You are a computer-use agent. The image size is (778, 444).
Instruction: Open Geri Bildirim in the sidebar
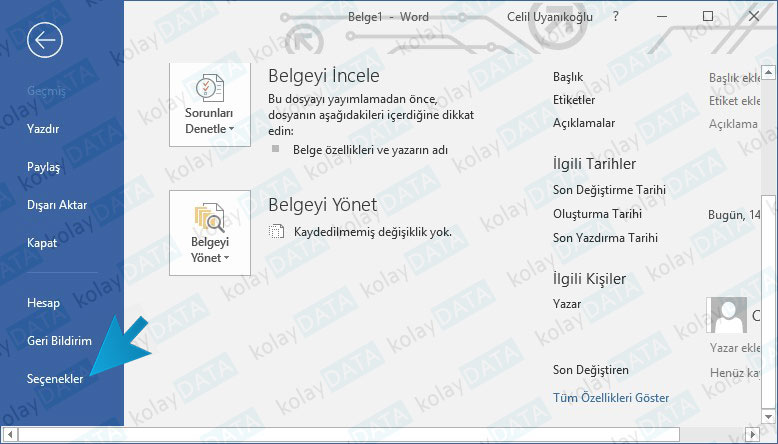pyautogui.click(x=59, y=341)
